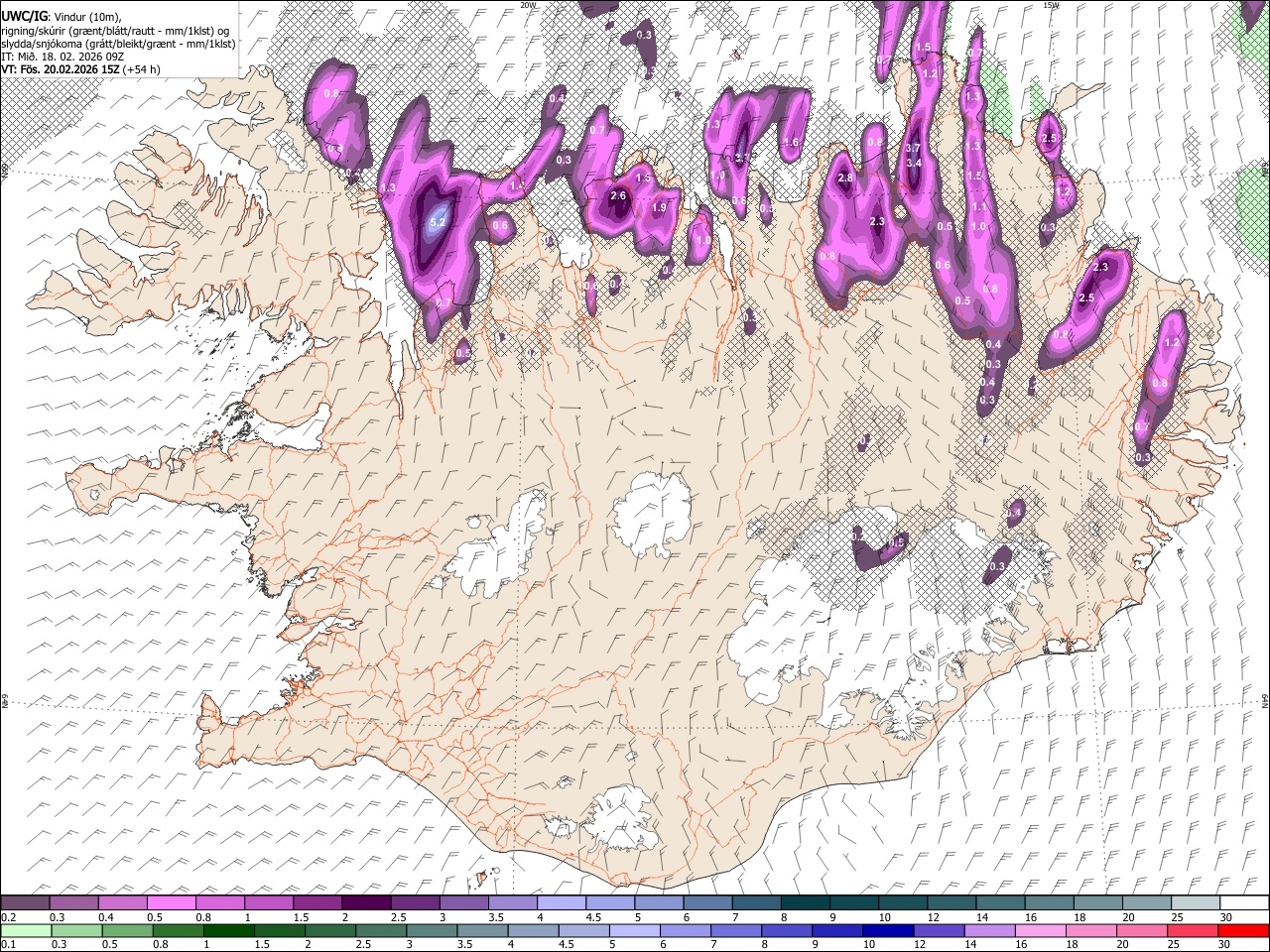The height and width of the screenshot is (952, 1270).
Task: Click the 3.7 snowfall value on the map
Action: pos(914,148)
